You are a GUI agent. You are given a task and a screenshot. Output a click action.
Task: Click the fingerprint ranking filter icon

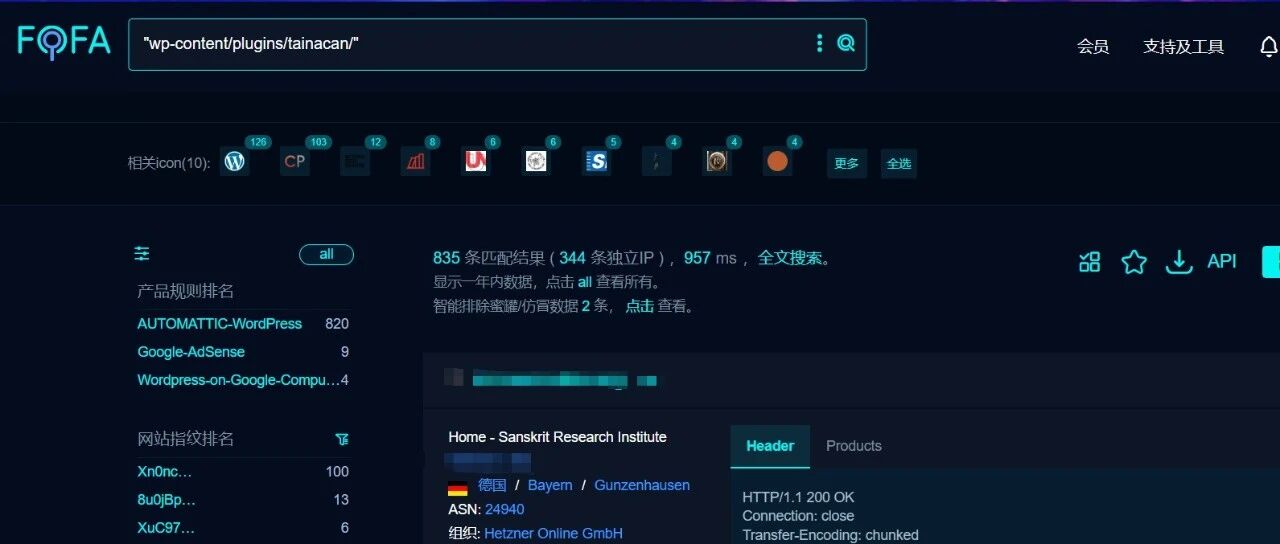(x=342, y=439)
